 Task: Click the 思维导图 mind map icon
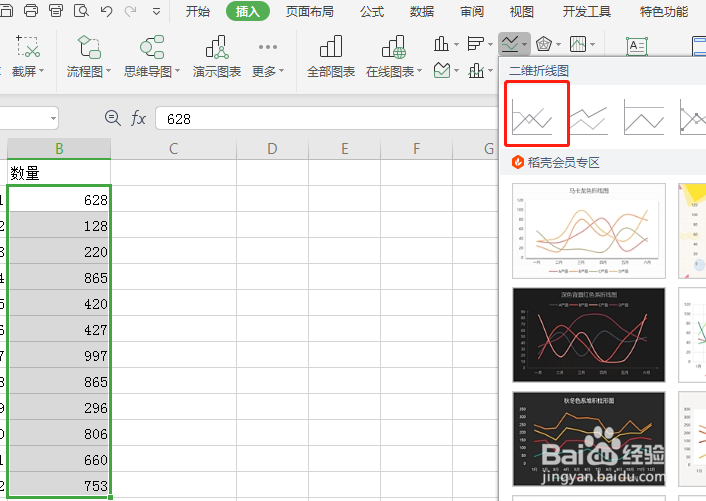click(152, 47)
